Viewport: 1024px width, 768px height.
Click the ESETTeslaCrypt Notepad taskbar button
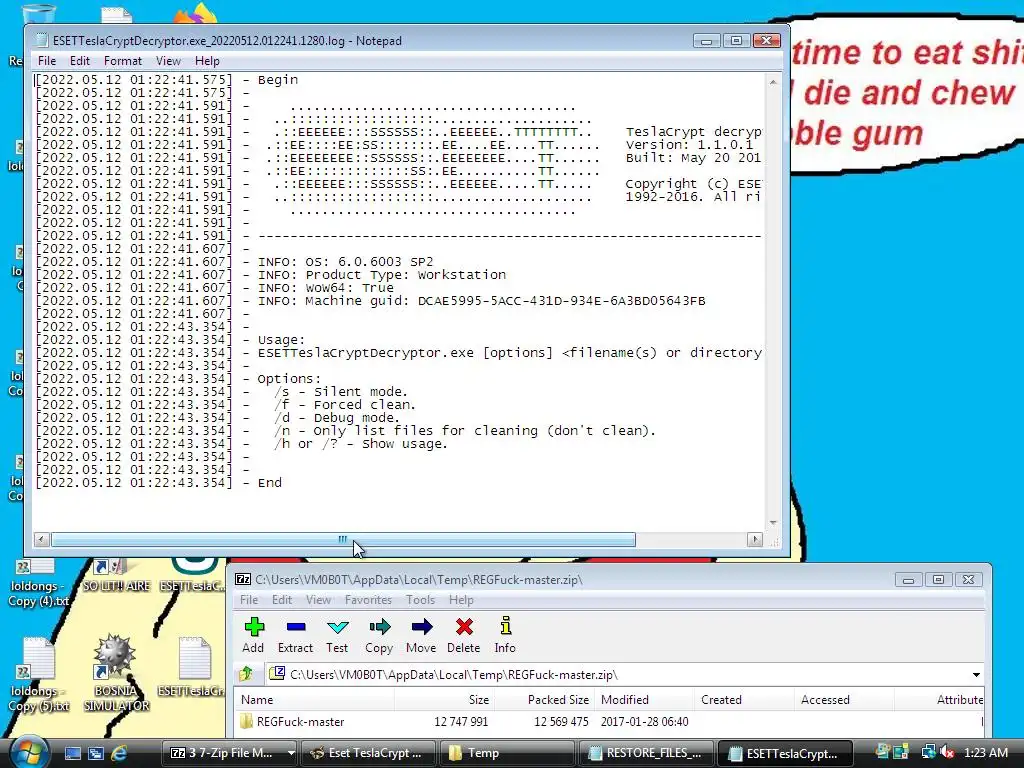[786, 753]
